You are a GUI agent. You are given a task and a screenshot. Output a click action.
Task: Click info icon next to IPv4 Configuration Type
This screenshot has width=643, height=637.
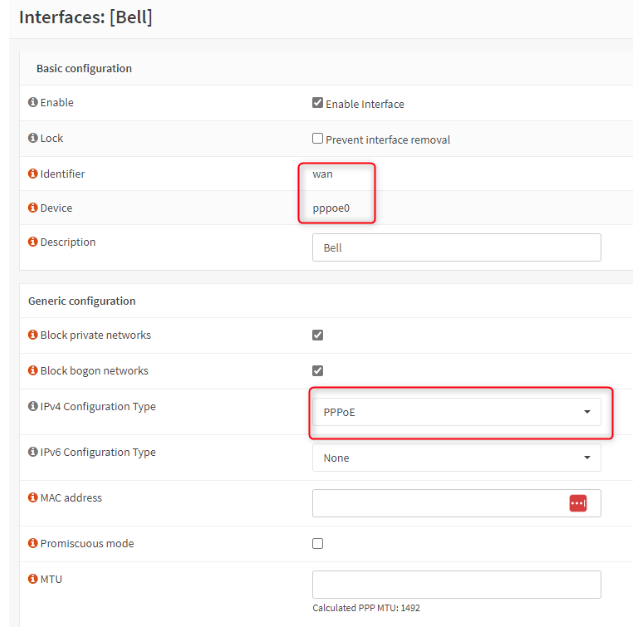33,406
